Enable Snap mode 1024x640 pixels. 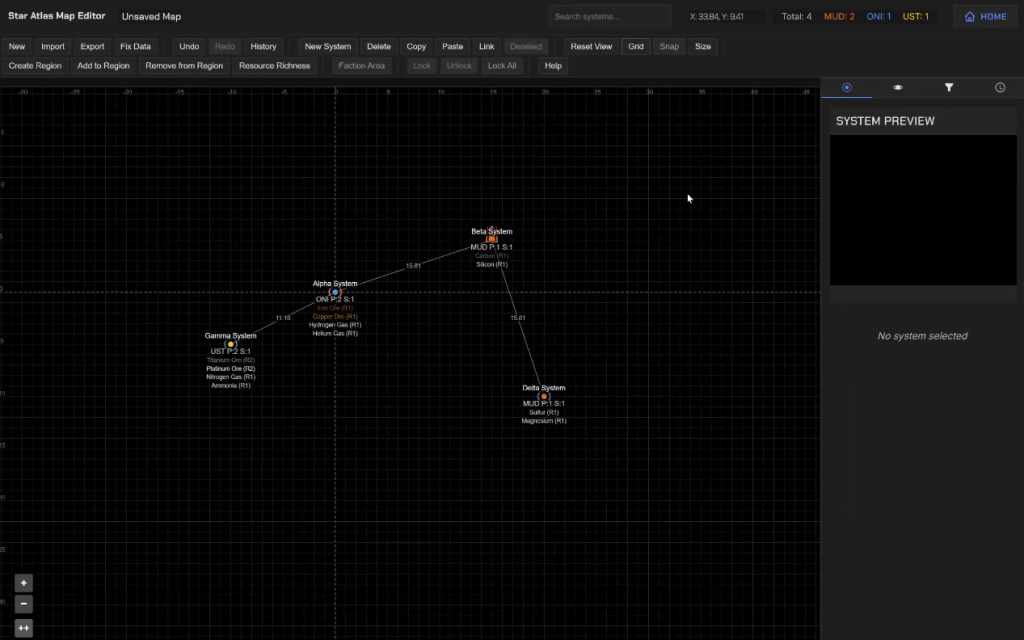click(x=669, y=46)
